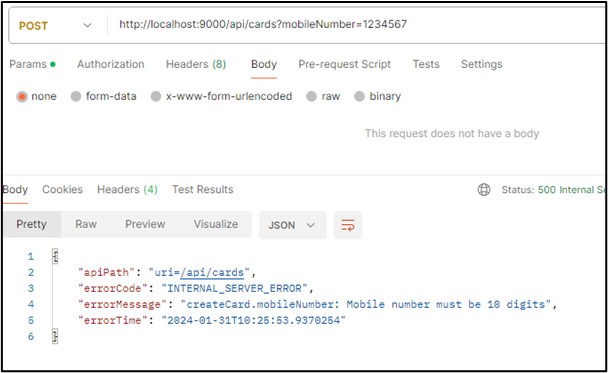Switch to the Tests tab
Screen dimensions: 608x373
[x=426, y=64]
